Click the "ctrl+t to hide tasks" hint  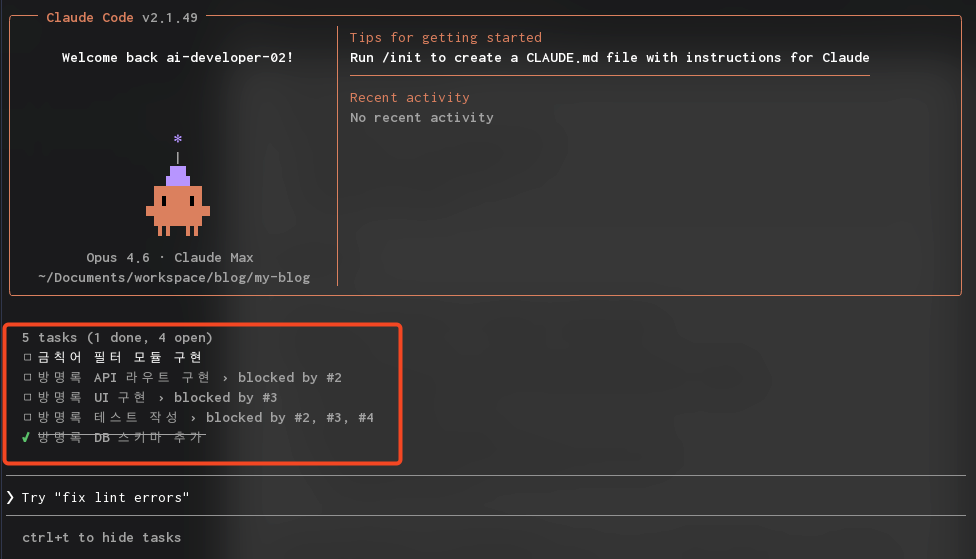click(x=101, y=537)
